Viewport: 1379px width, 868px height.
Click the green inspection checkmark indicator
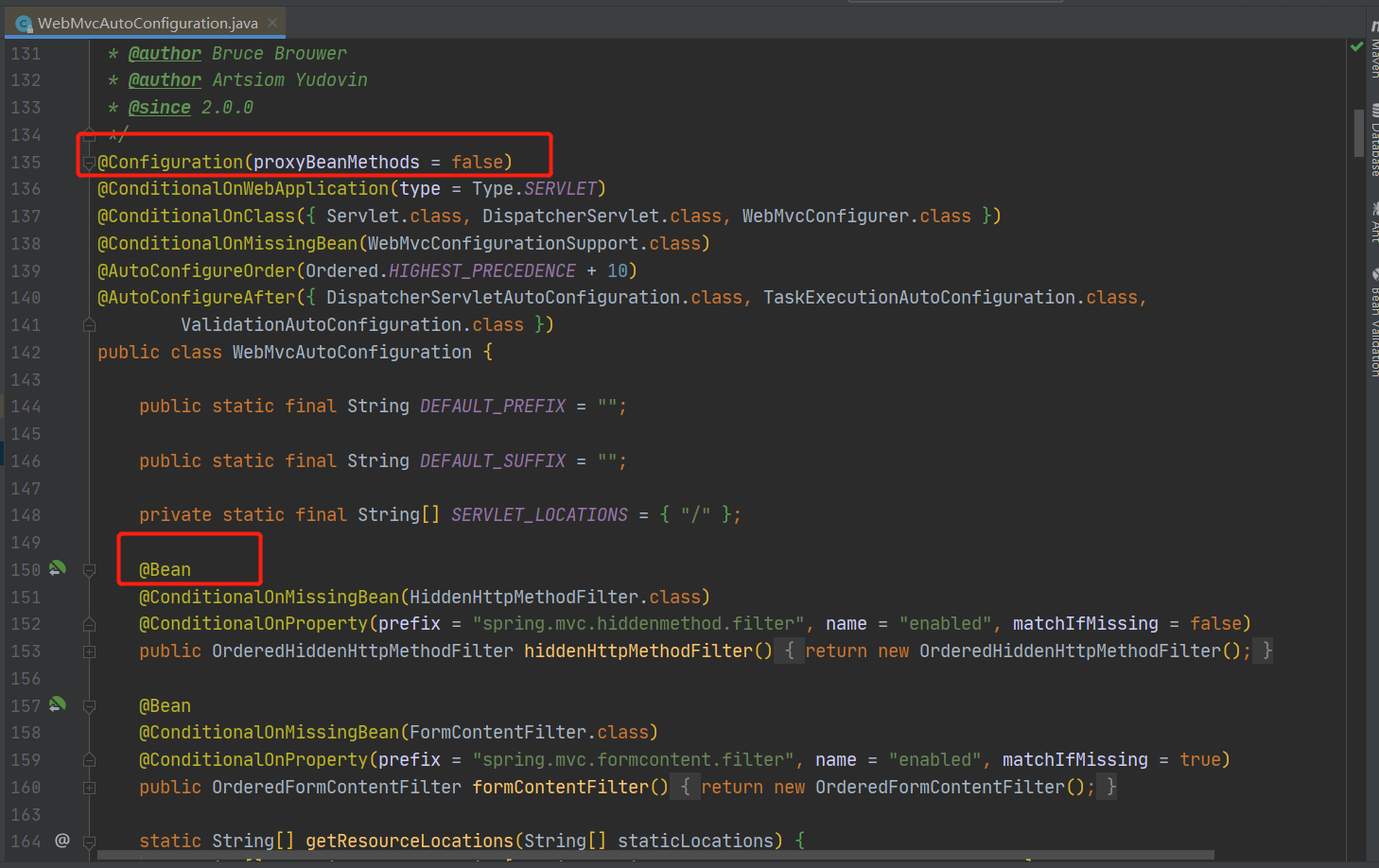tap(1356, 46)
